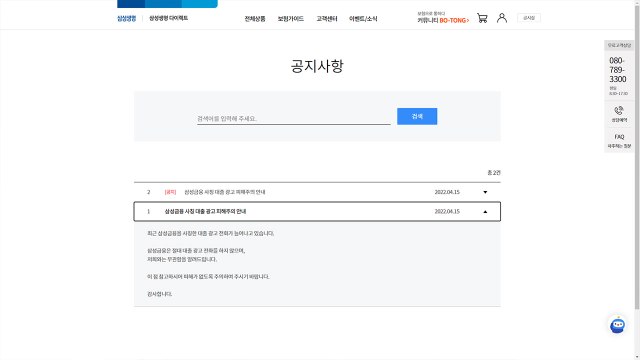Click the 2022.04.15 date on notice 2

[x=447, y=192]
